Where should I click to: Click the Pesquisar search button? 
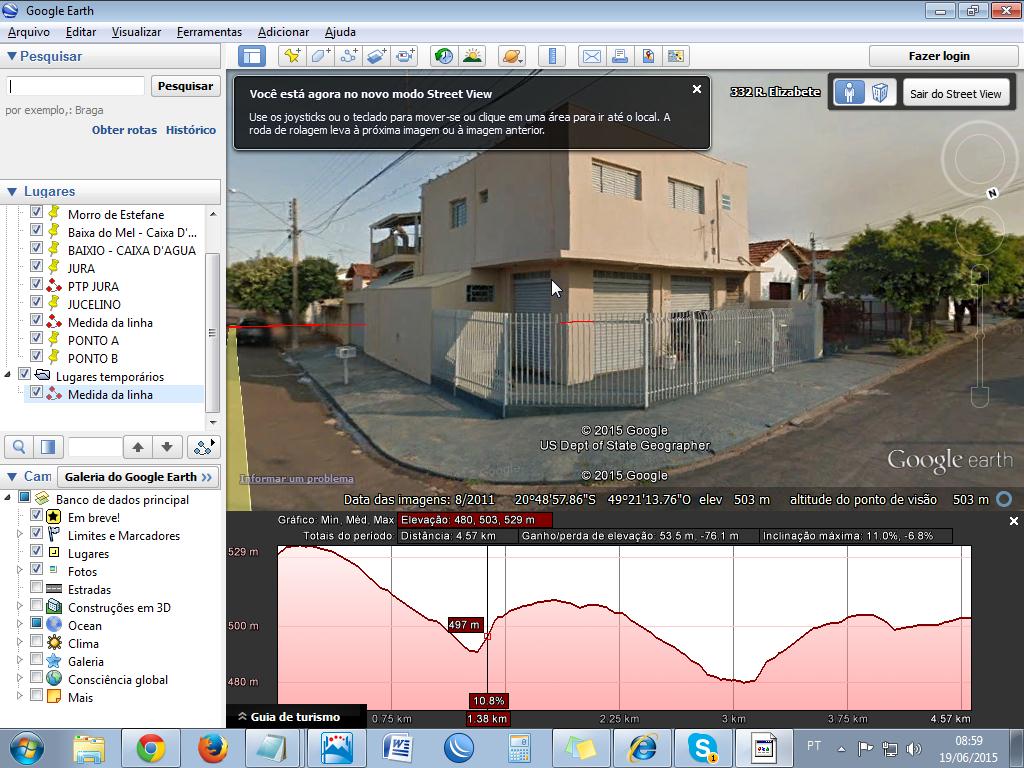(185, 86)
